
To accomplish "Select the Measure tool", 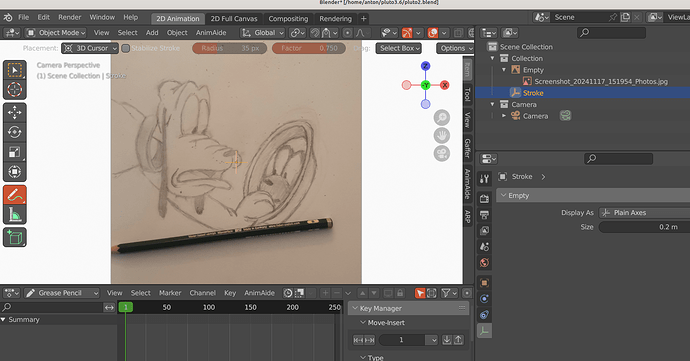I will pos(15,214).
